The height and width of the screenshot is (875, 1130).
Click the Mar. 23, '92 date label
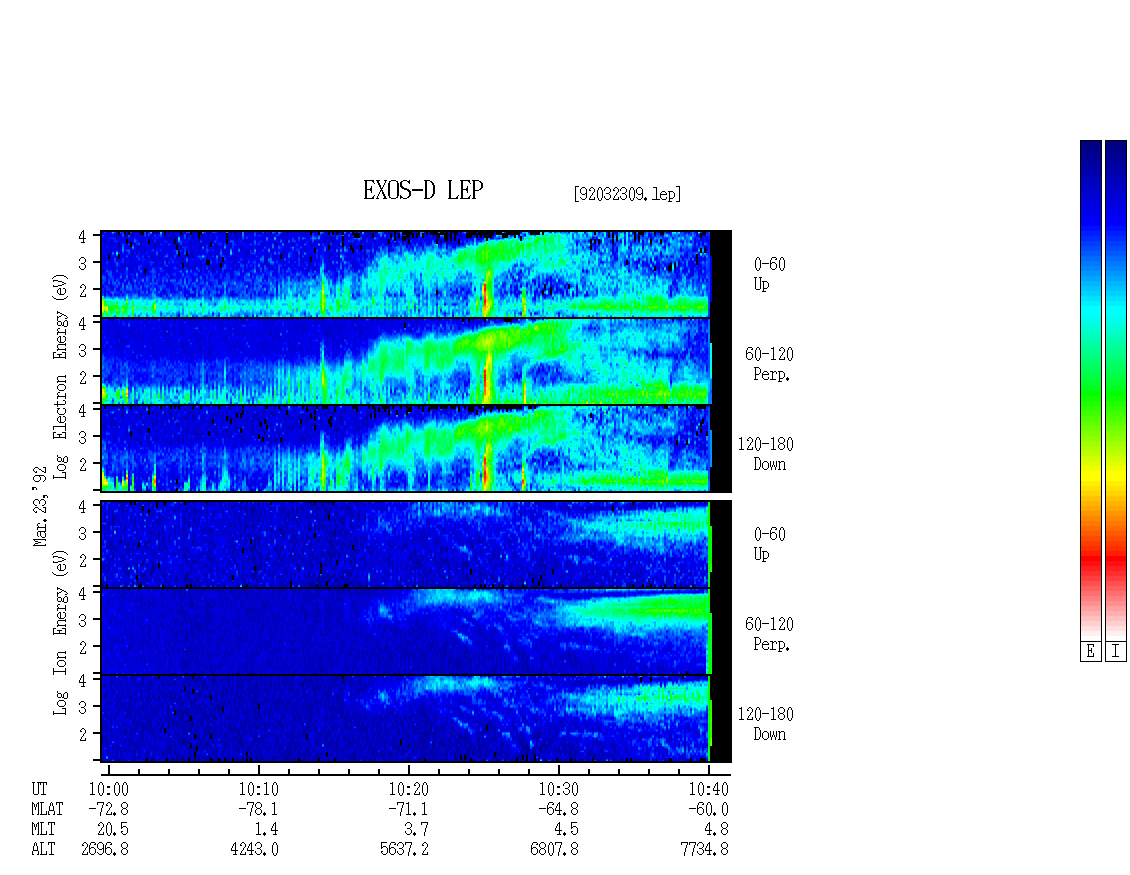40,506
